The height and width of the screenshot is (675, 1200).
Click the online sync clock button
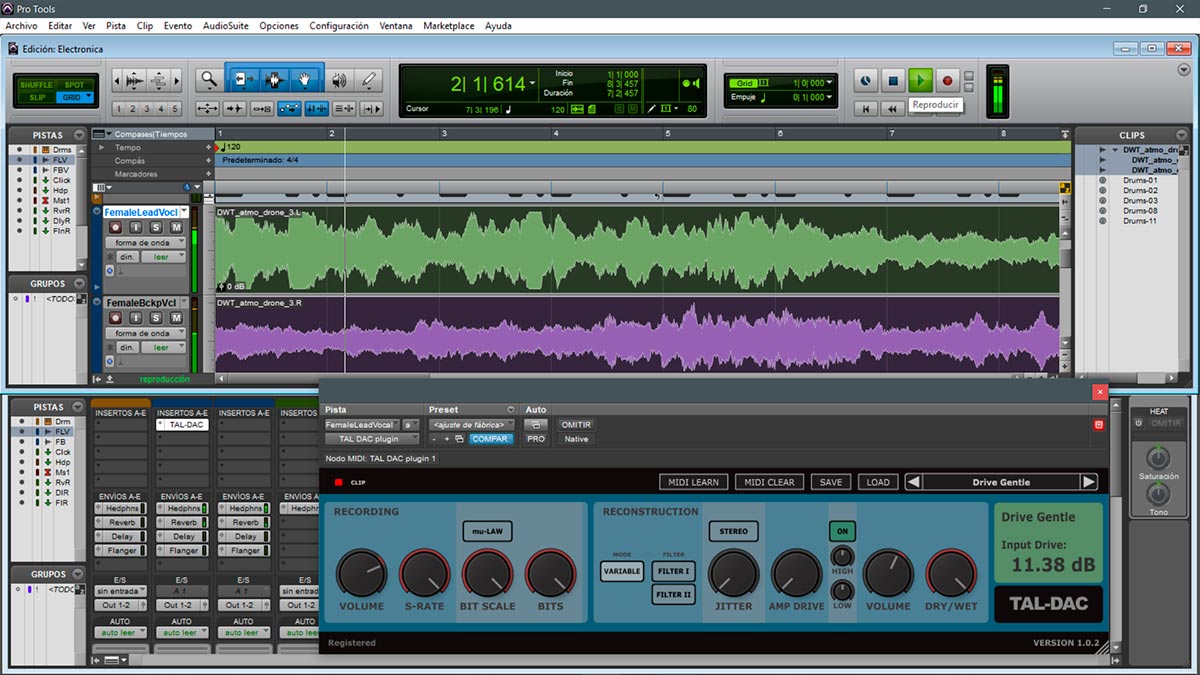(867, 80)
